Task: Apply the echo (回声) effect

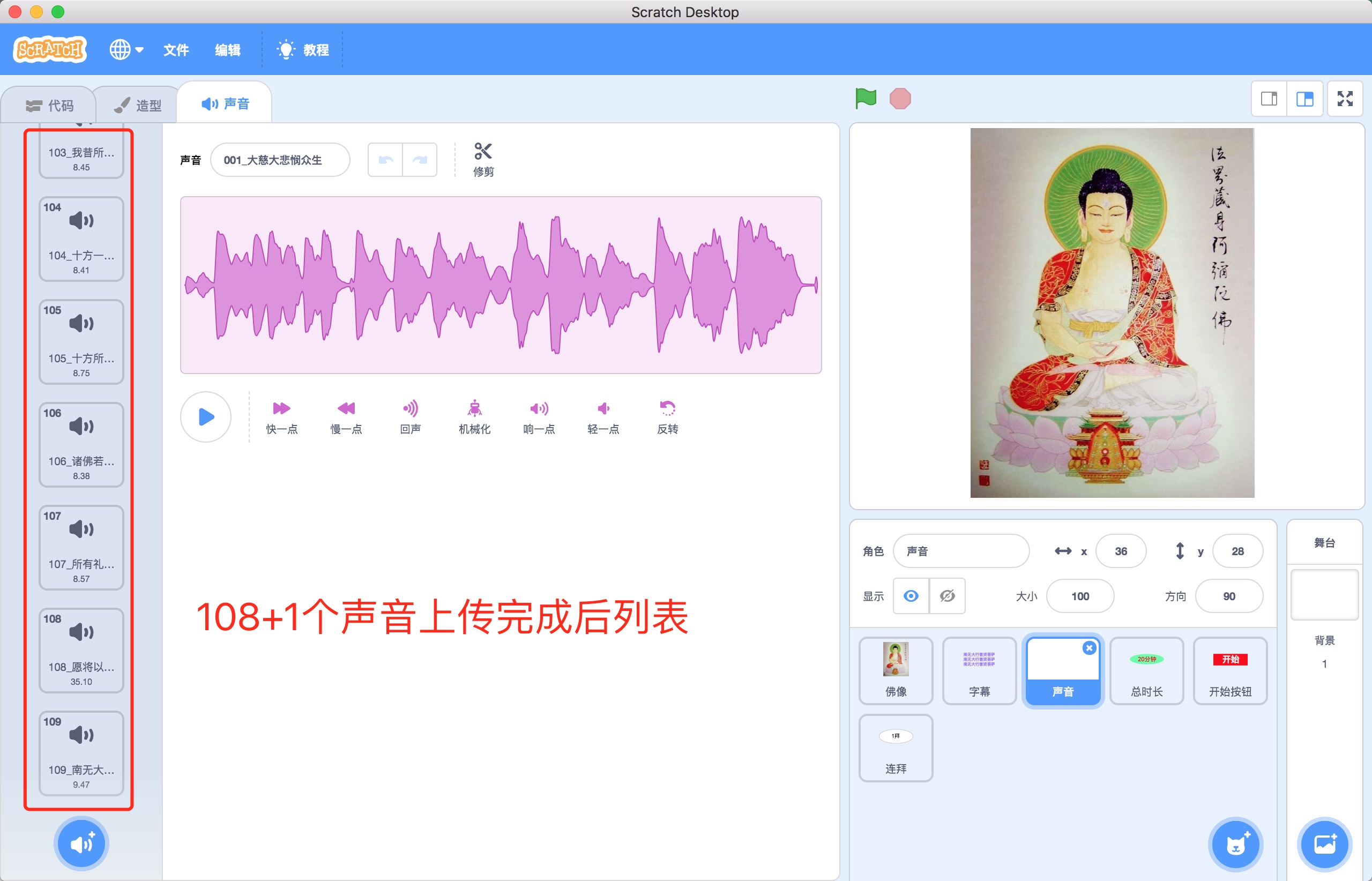Action: [410, 417]
